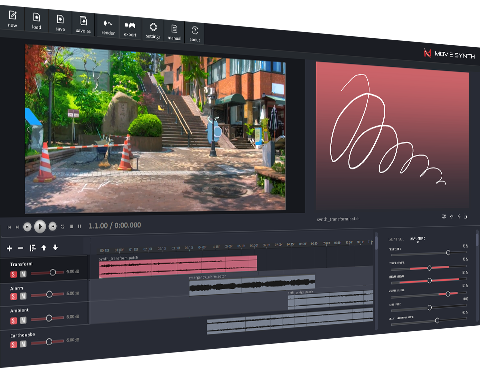Solo the first track with red S
This screenshot has height=371, width=480.
click(13, 274)
